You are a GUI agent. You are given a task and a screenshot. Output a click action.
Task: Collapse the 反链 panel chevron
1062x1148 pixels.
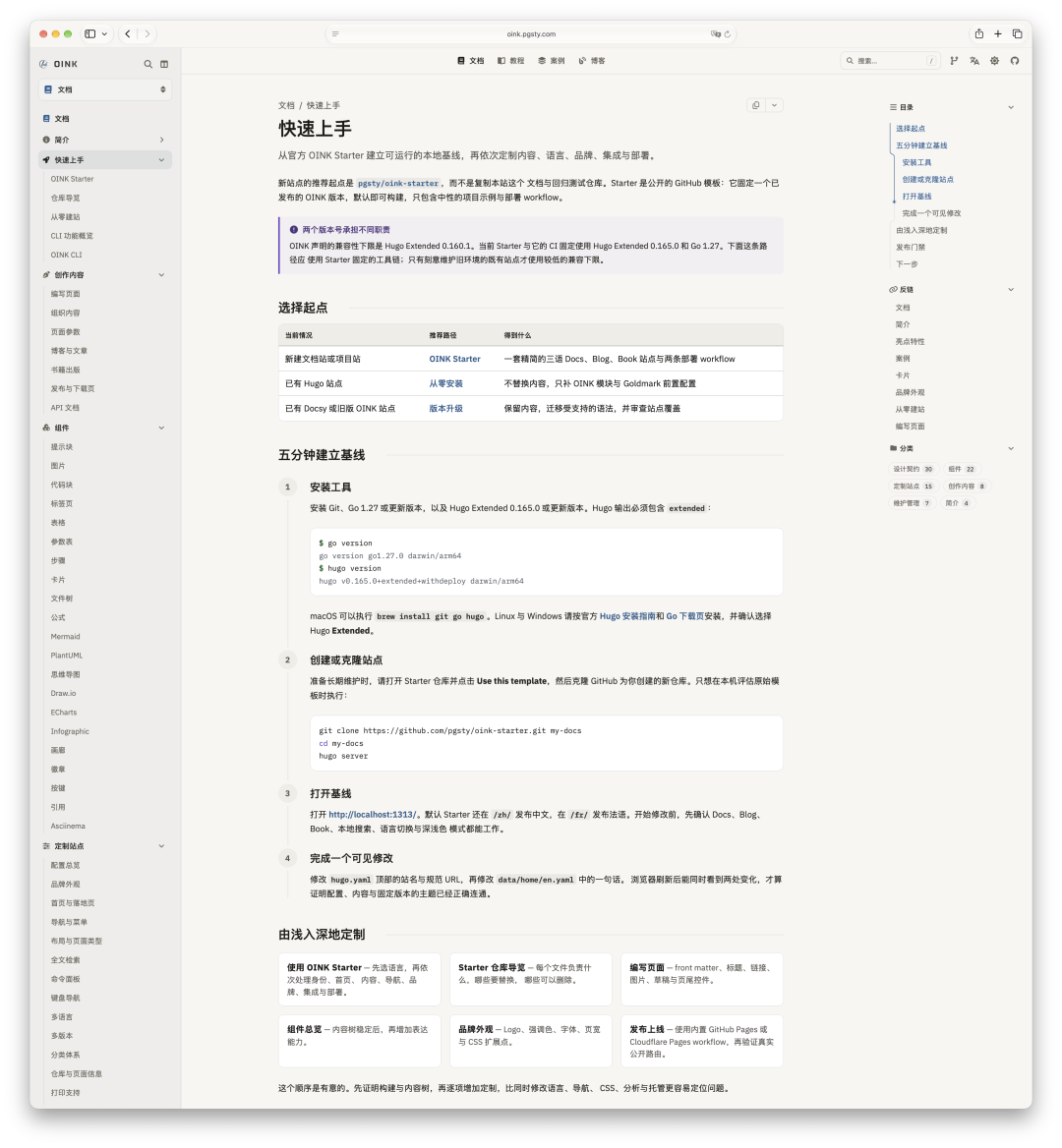tap(1011, 290)
